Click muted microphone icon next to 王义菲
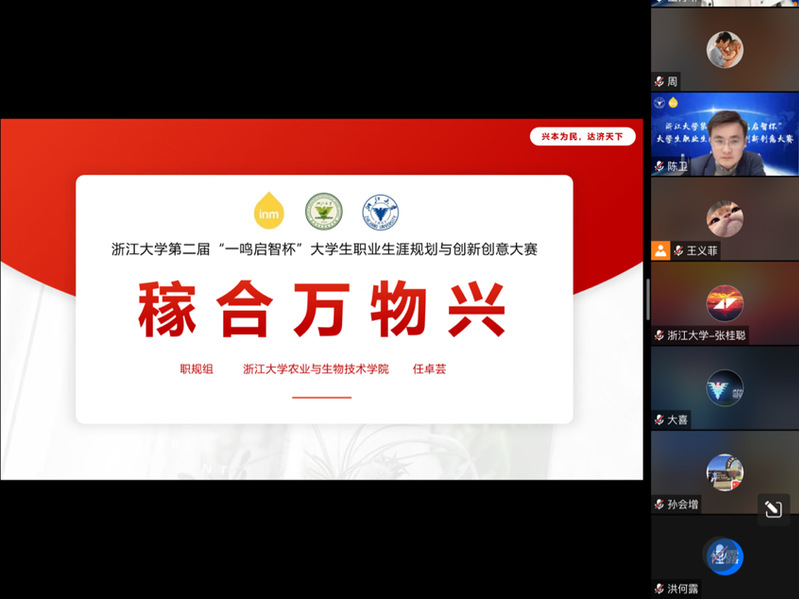This screenshot has height=599, width=799. (679, 251)
